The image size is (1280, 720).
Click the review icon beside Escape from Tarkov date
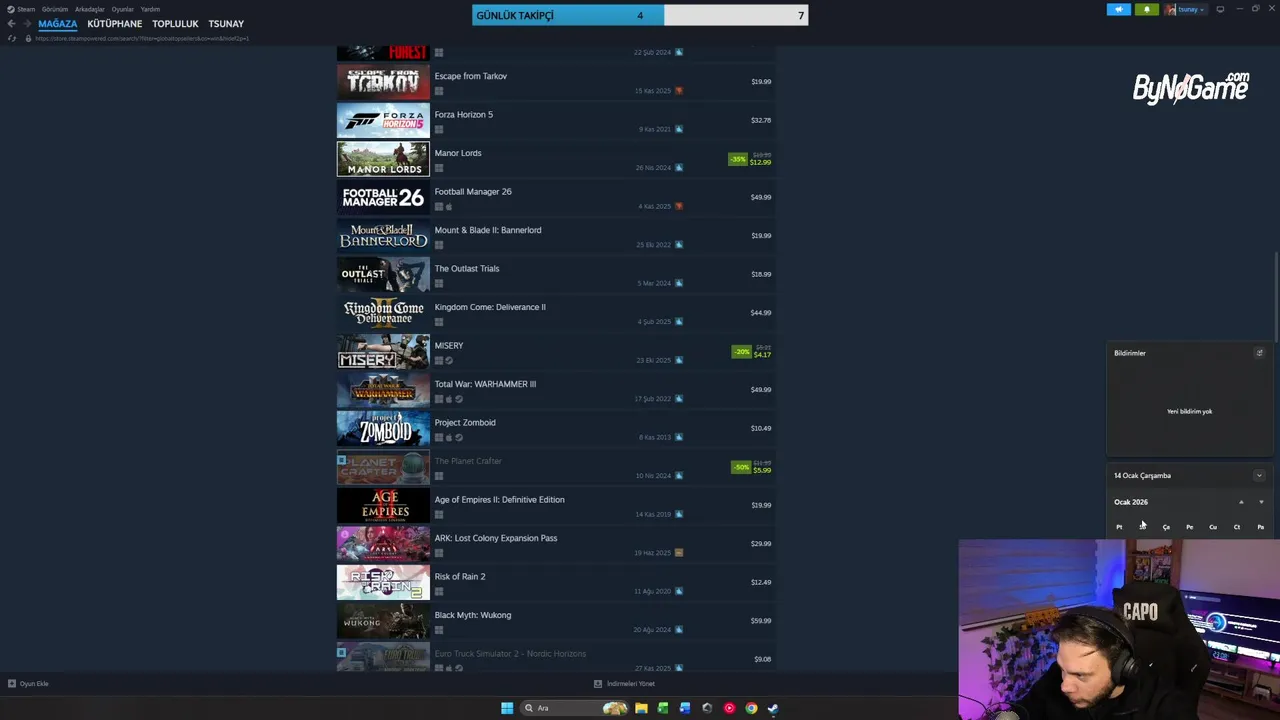coord(679,91)
